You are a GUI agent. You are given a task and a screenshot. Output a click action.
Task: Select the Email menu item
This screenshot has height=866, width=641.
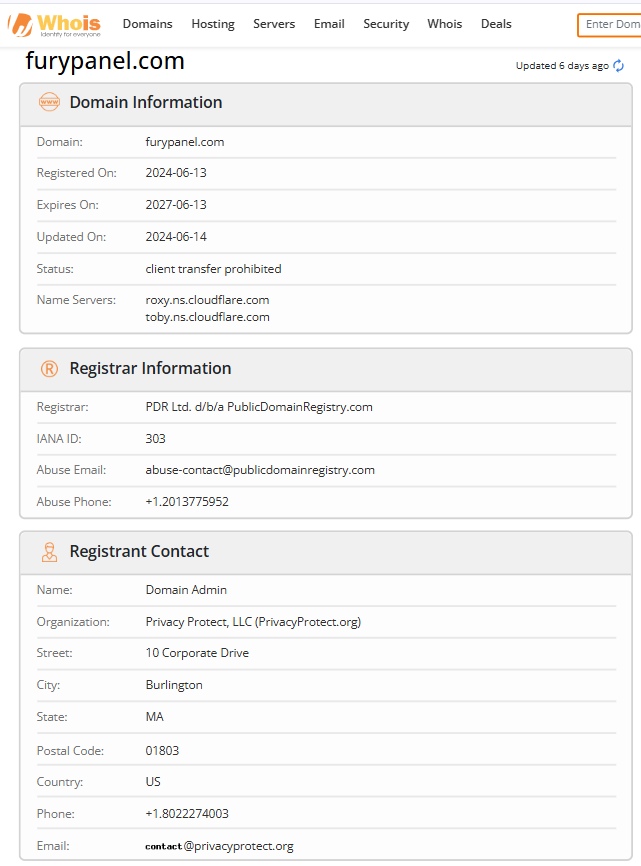tap(329, 24)
